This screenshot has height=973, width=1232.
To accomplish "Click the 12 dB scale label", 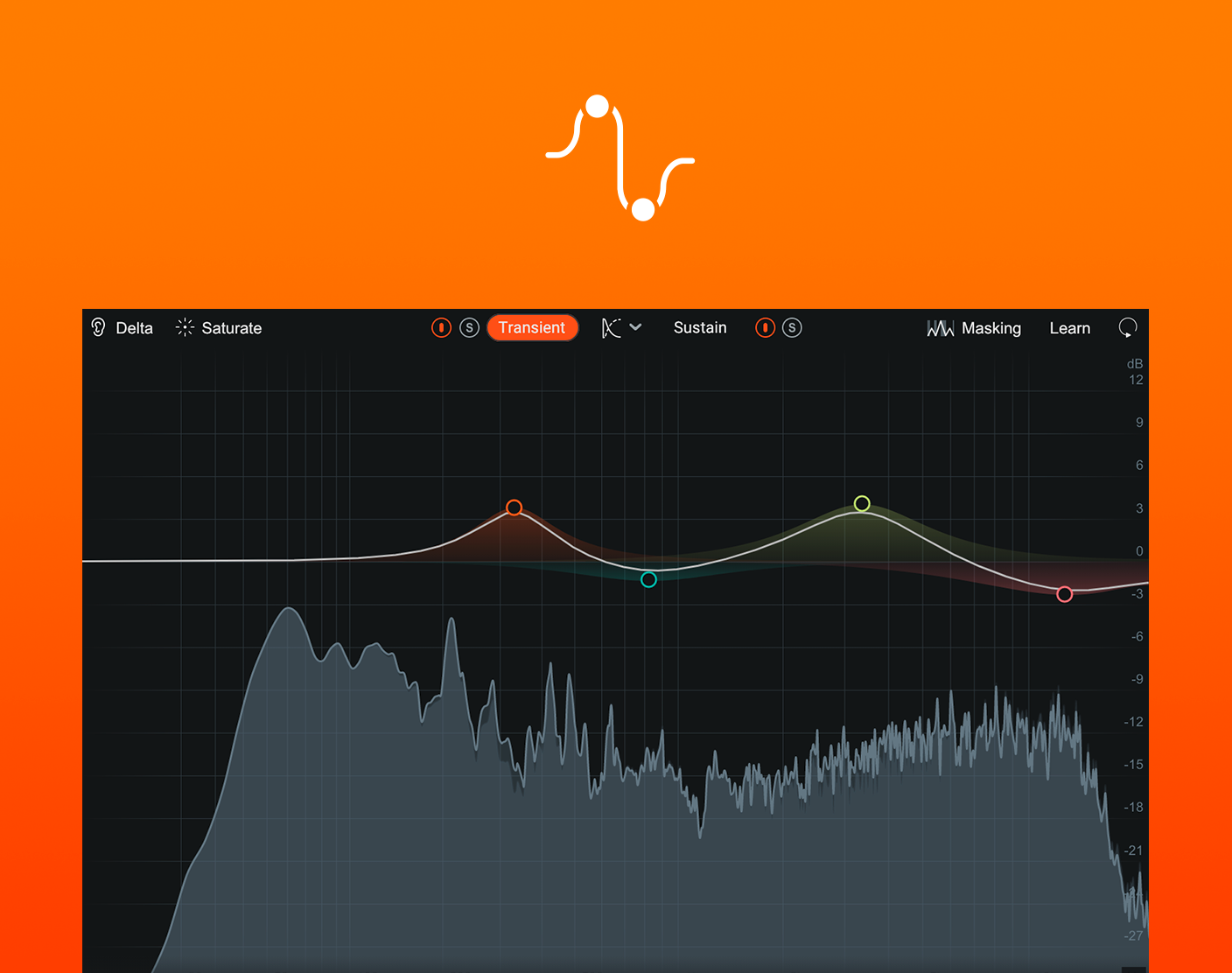I will click(1136, 380).
